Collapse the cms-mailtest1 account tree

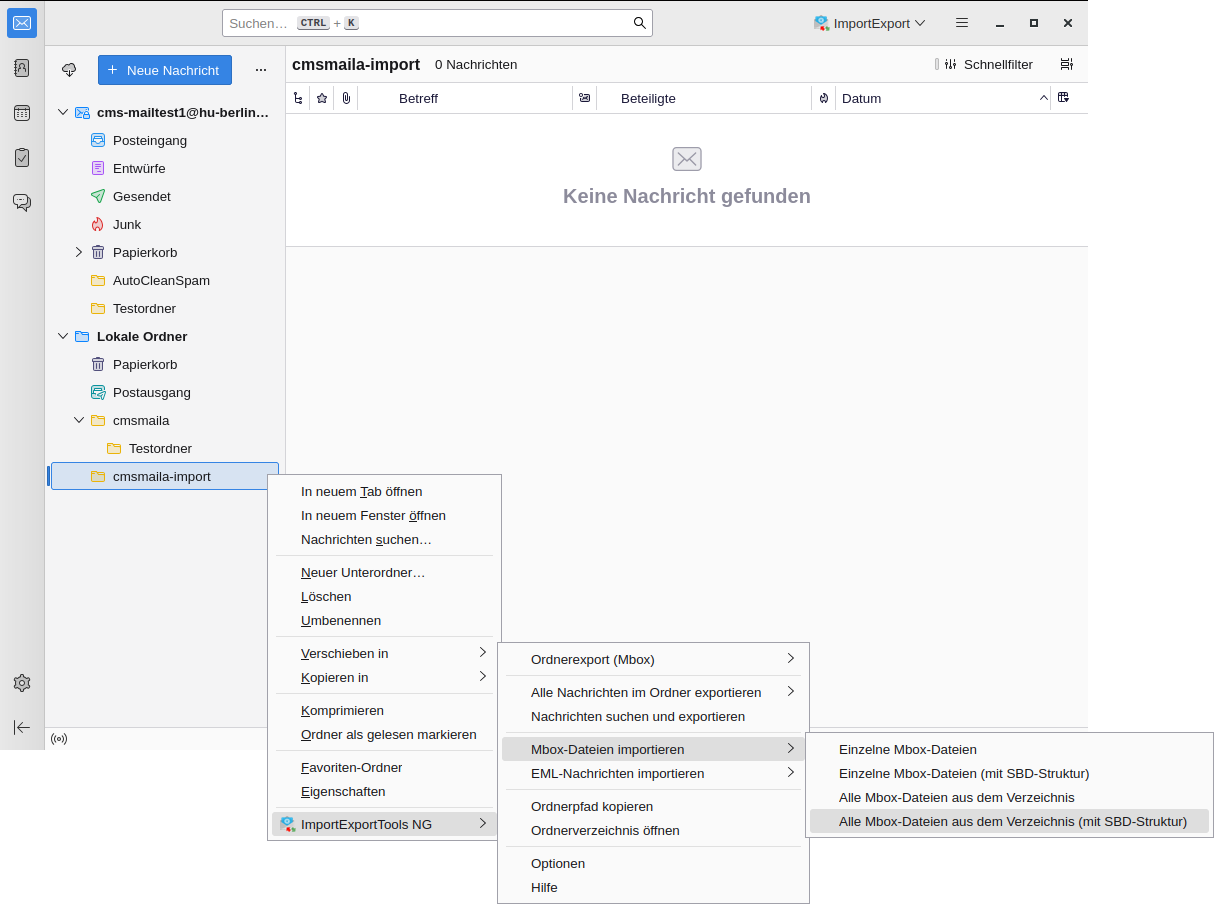click(x=63, y=112)
